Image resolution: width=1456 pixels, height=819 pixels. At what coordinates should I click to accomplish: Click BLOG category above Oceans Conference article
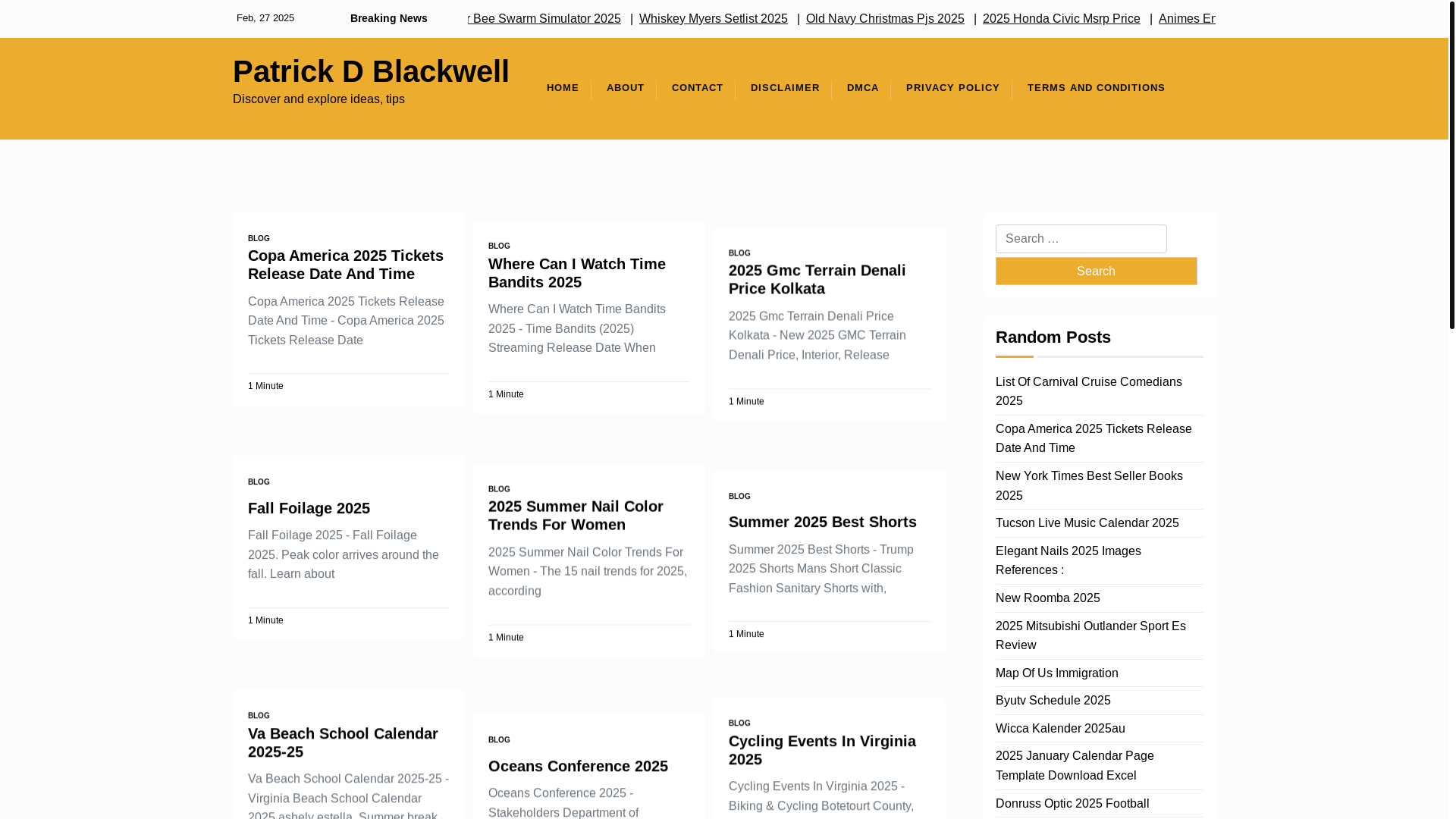pyautogui.click(x=499, y=740)
